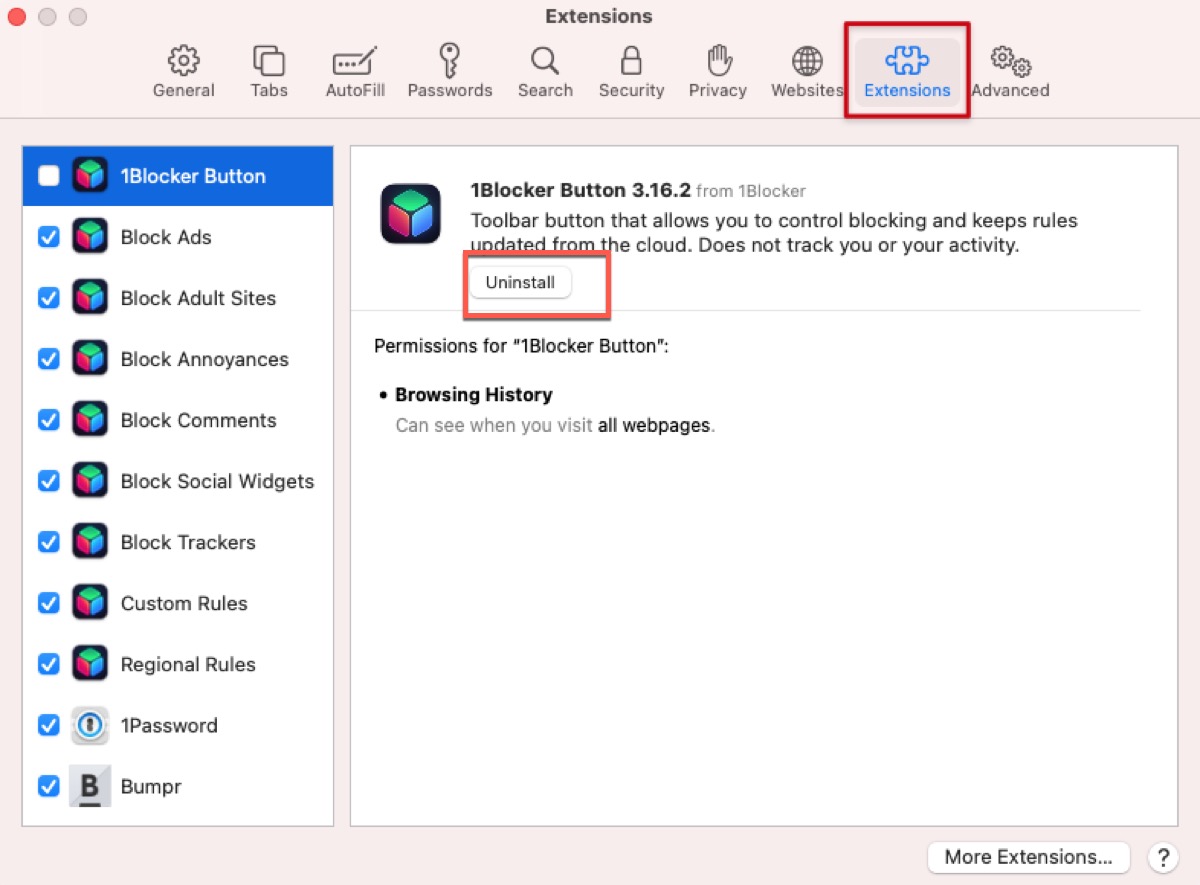1200x885 pixels.
Task: Toggle the Block Trackers checkbox
Action: pyautogui.click(x=49, y=542)
